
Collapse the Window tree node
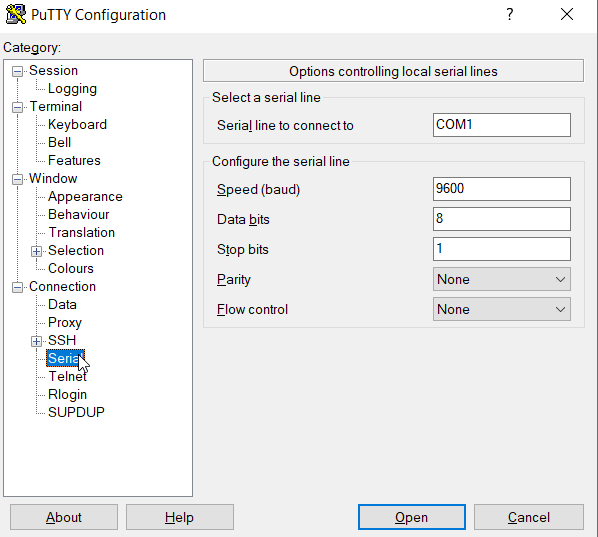pos(17,179)
